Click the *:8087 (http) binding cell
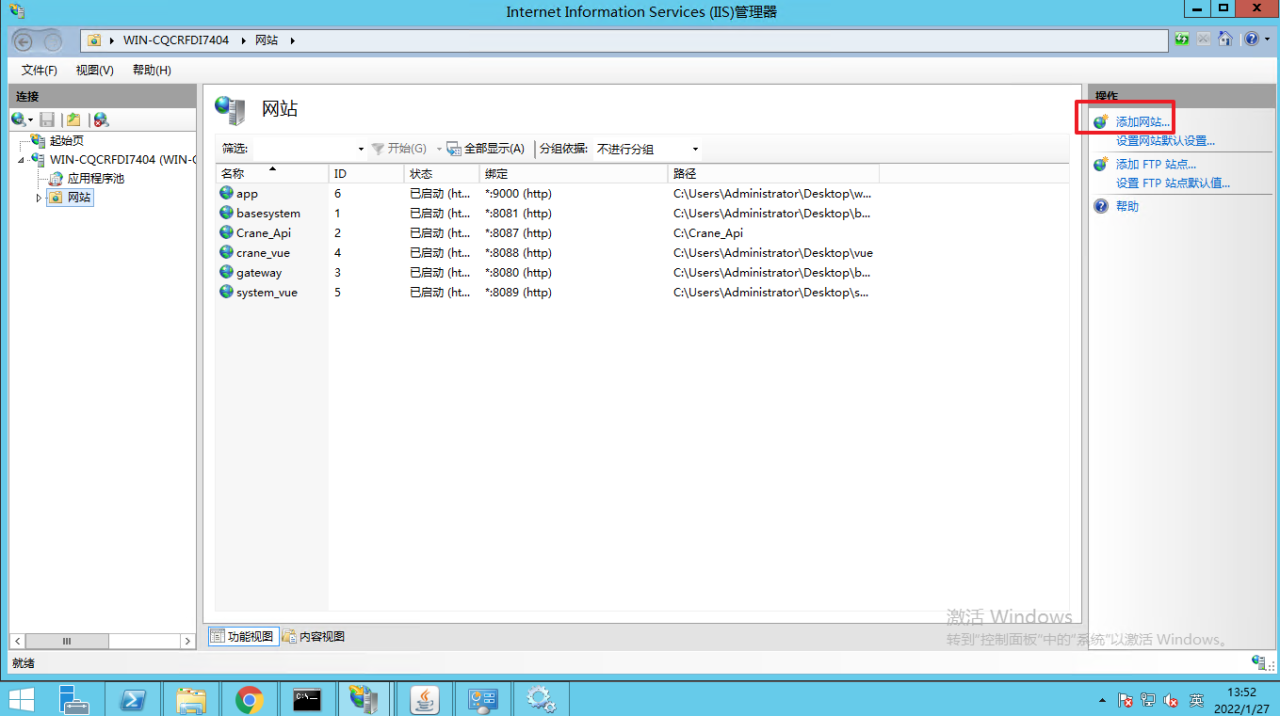 pyautogui.click(x=518, y=233)
